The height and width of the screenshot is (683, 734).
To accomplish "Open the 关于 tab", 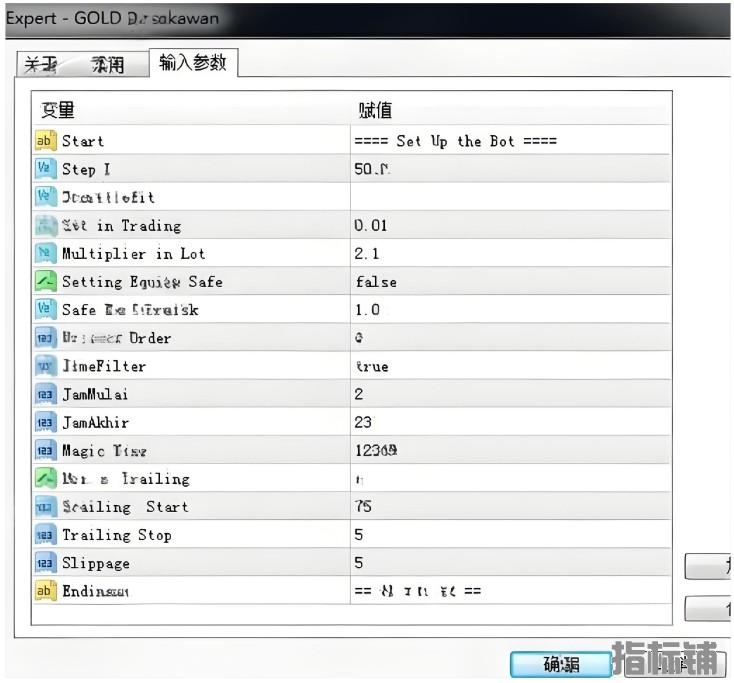I will point(42,65).
